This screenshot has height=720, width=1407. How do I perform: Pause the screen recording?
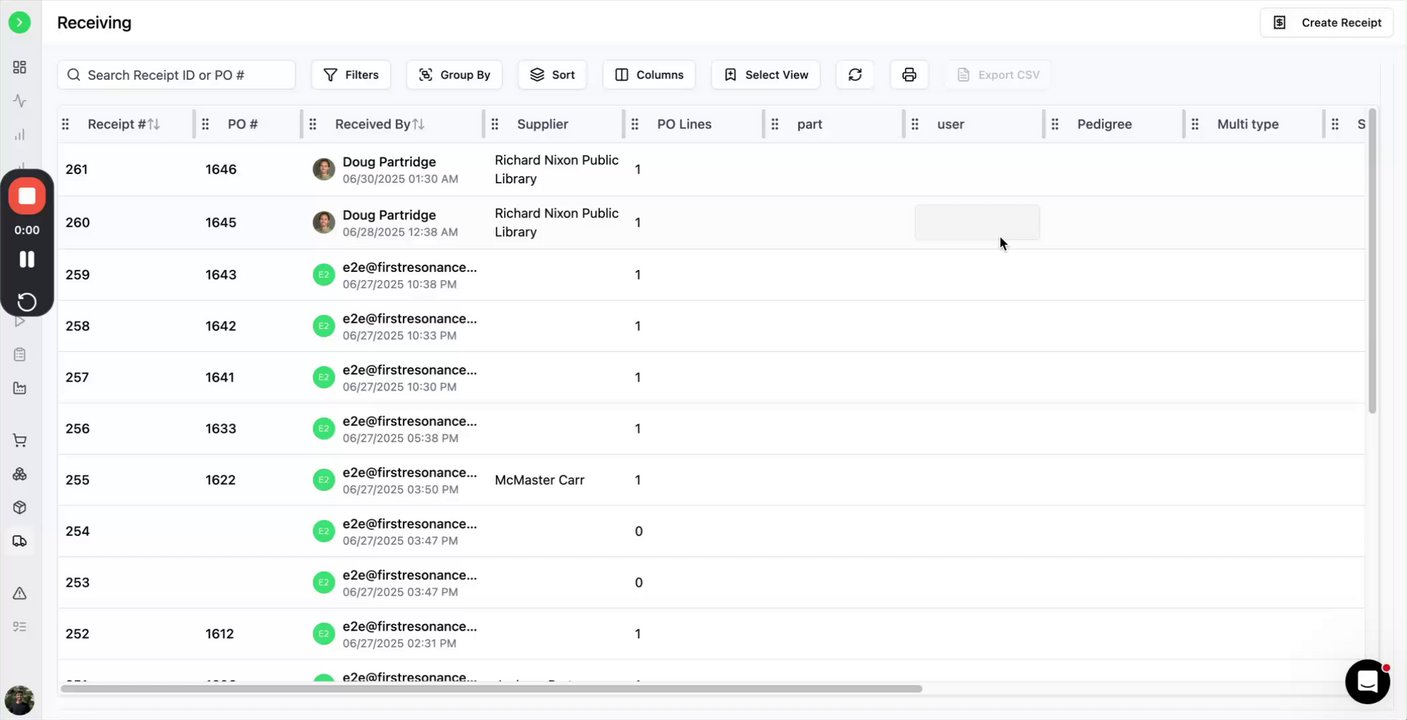tap(27, 259)
